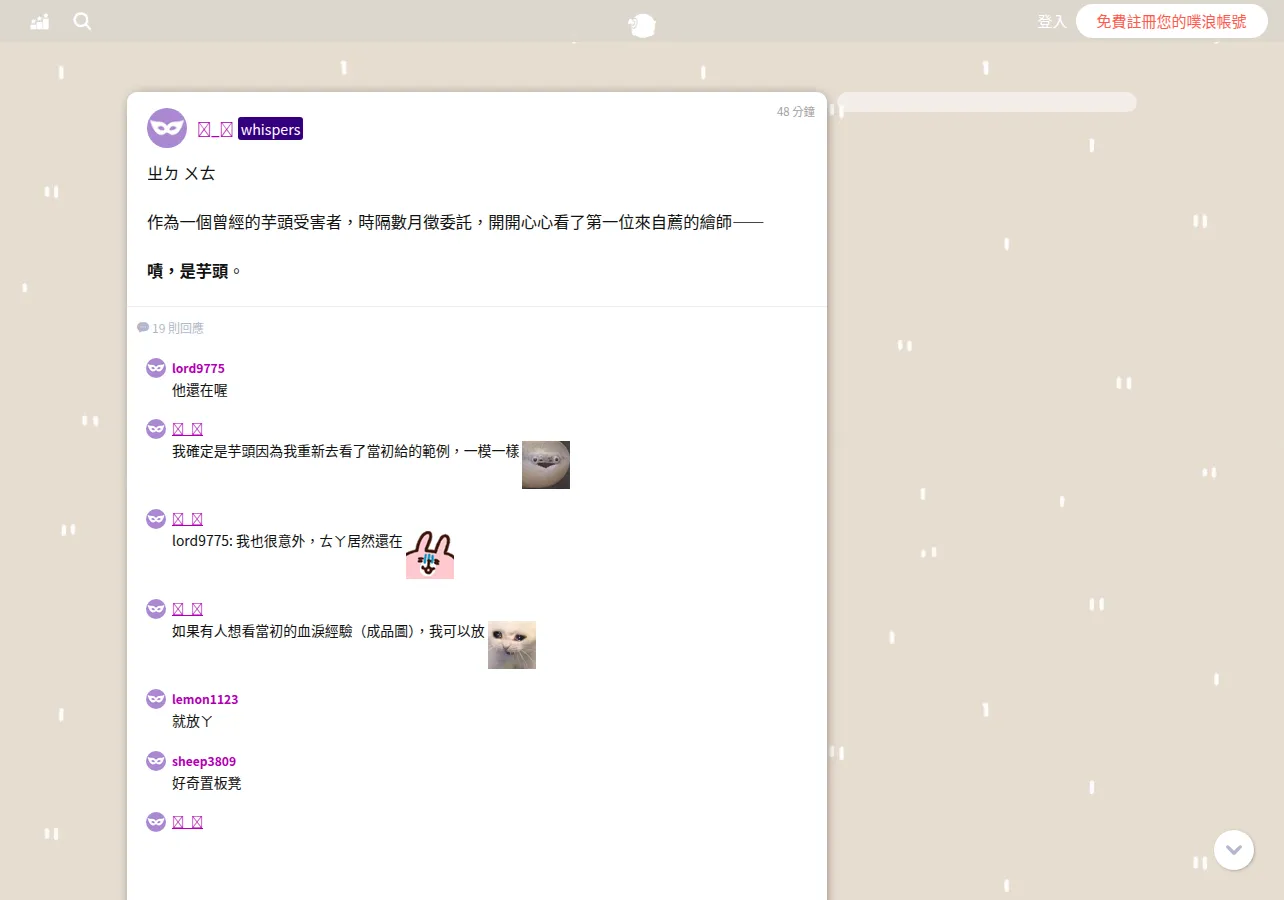Open sheep3809's profile link
The width and height of the screenshot is (1284, 900).
pyautogui.click(x=204, y=761)
